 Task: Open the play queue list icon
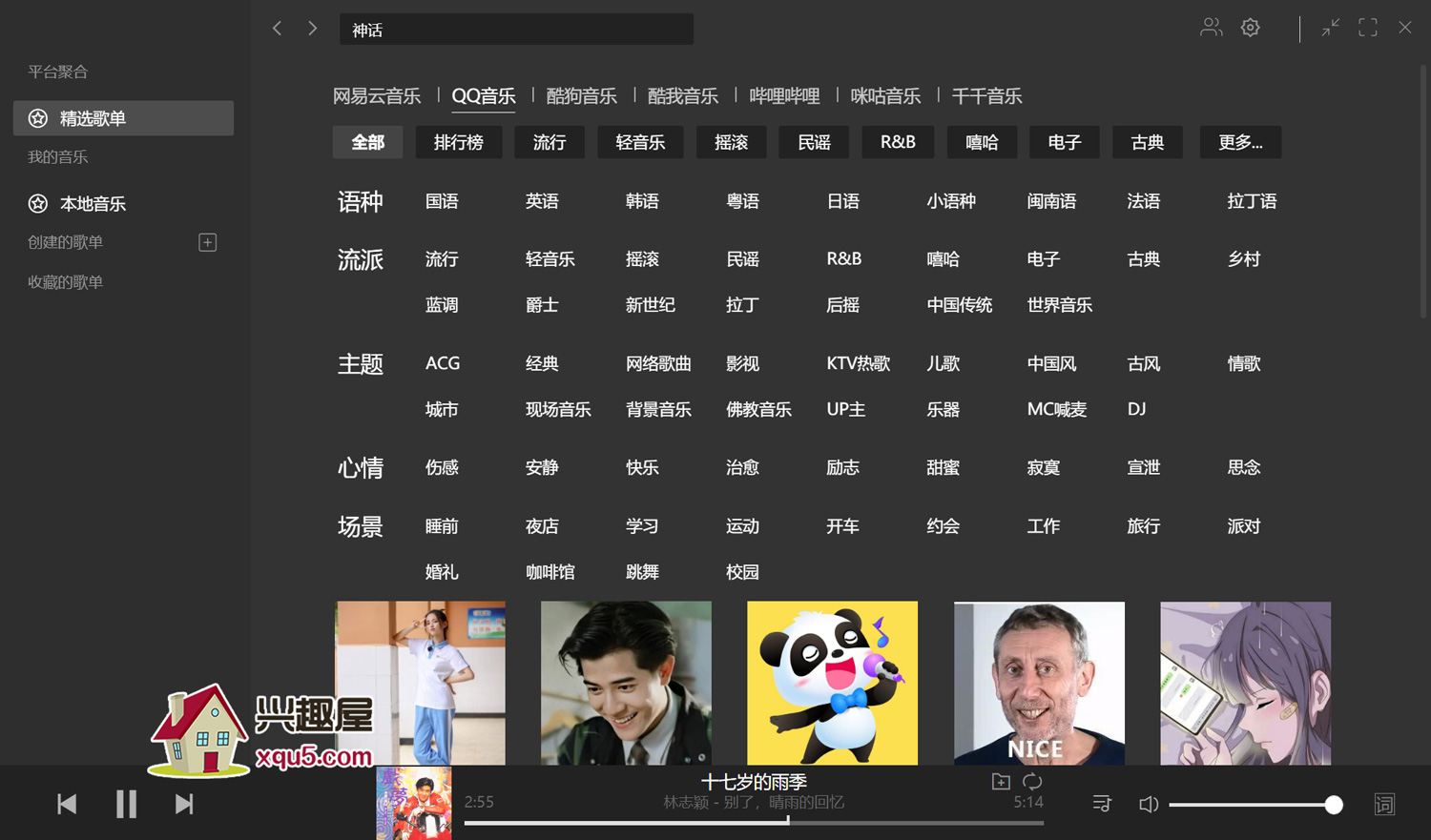[x=1102, y=804]
